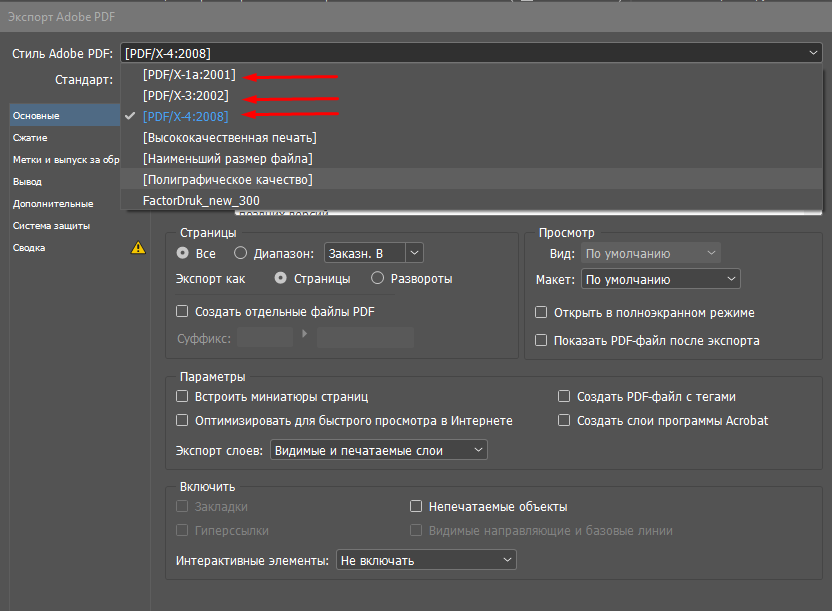
Task: Enable Открыть в полноэкранном режиме
Action: (541, 312)
